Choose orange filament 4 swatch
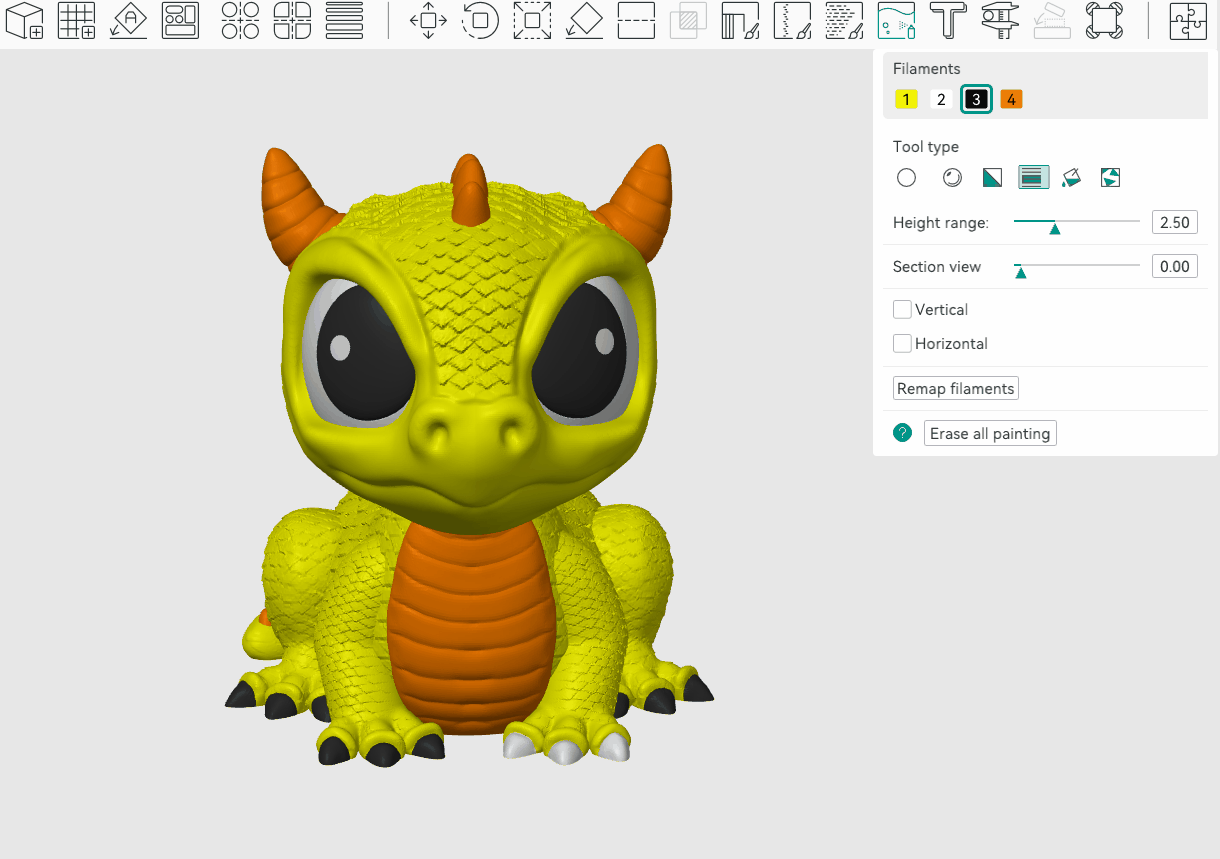1220x859 pixels. click(x=1011, y=99)
